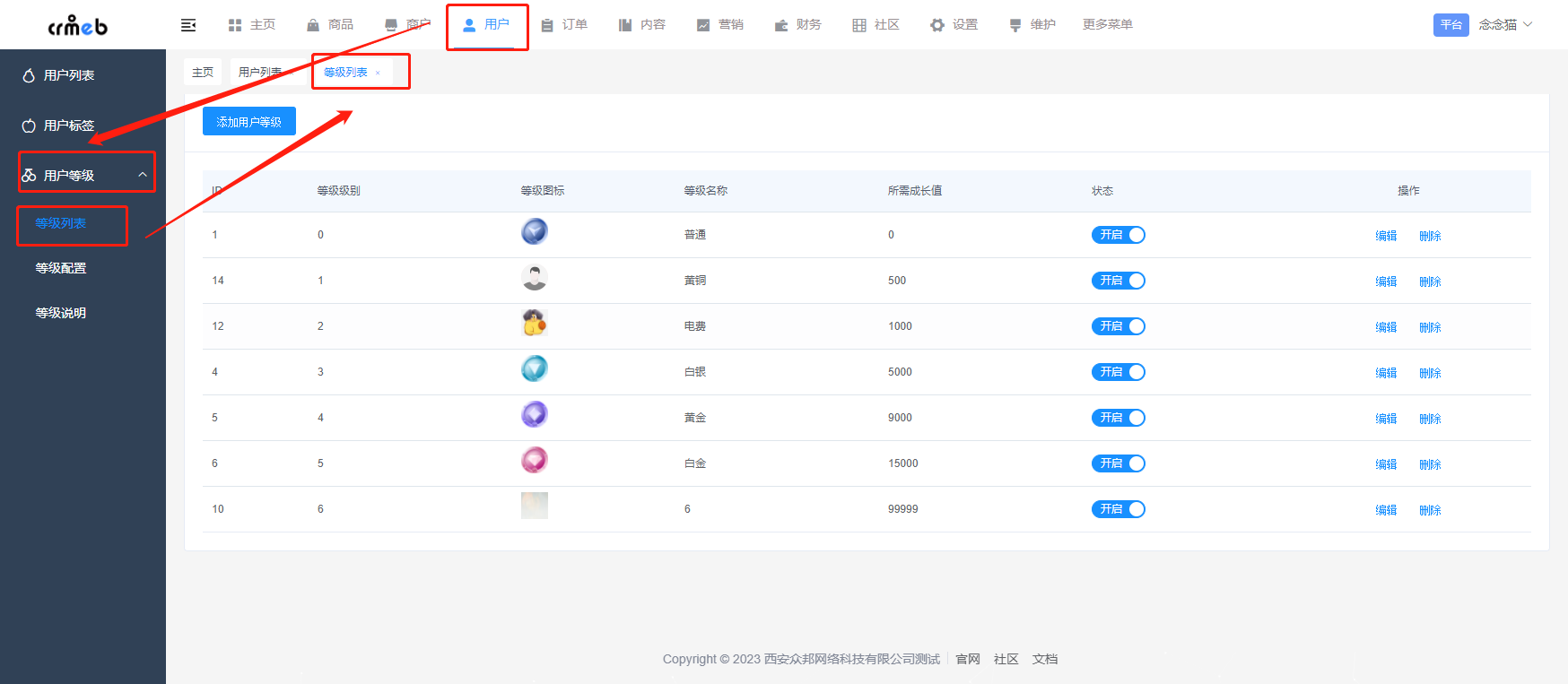Open the 文档 footer link
Viewport: 1568px width, 684px height.
[1045, 659]
